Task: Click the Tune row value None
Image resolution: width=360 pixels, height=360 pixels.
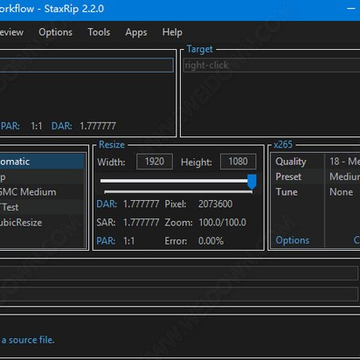Action: point(341,192)
